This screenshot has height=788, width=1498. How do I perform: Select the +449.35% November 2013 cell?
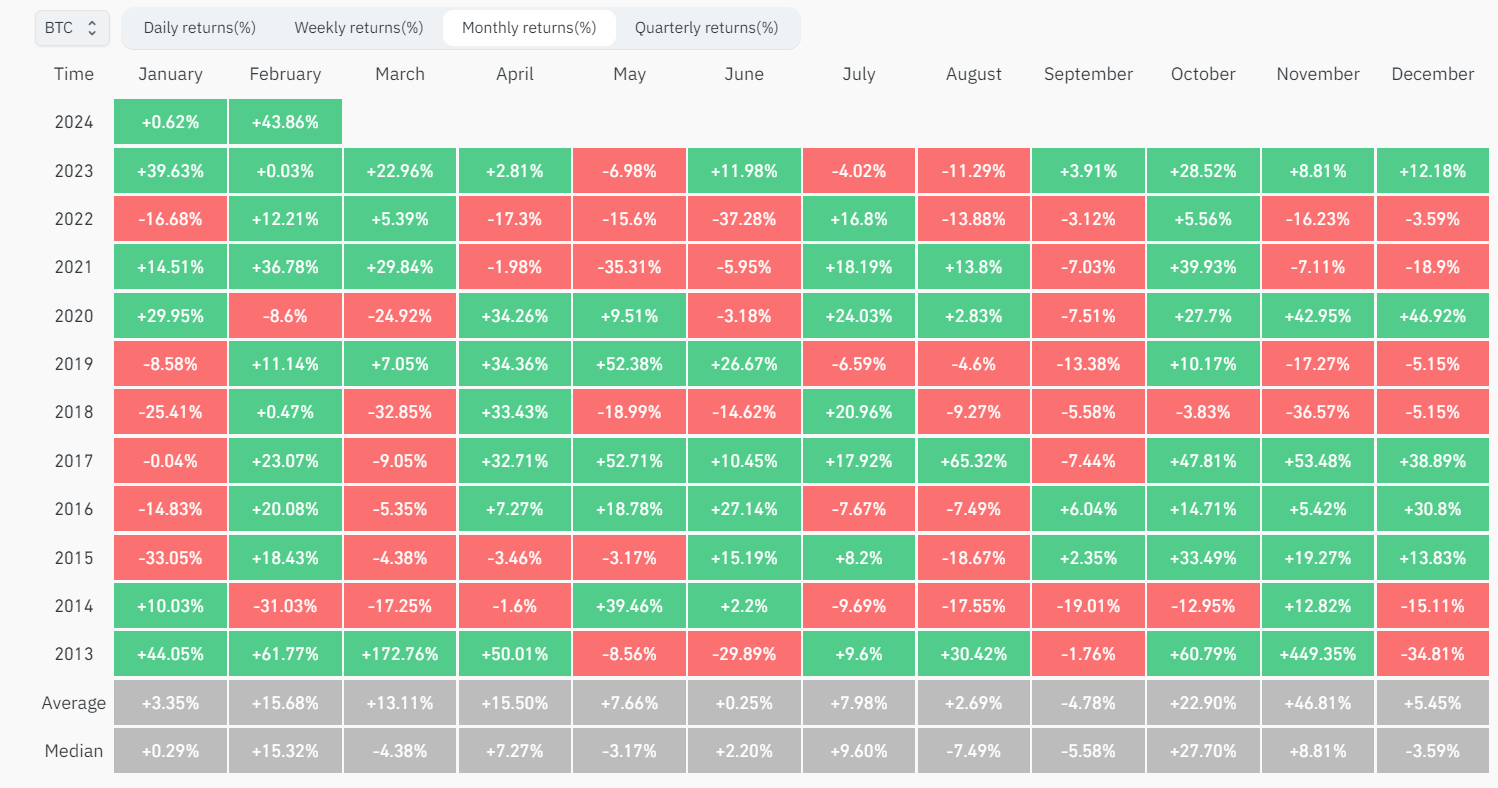pyautogui.click(x=1317, y=654)
